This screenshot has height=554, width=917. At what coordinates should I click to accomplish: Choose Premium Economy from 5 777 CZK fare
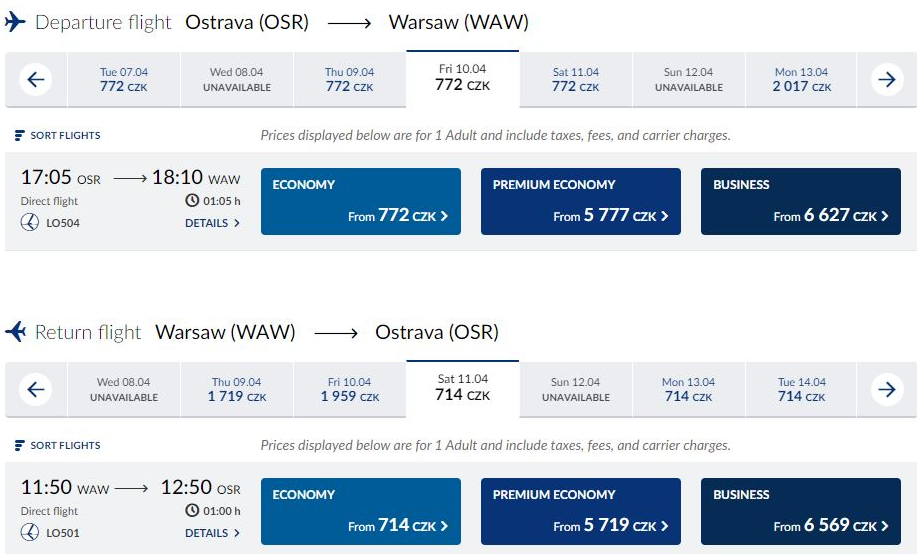tap(581, 202)
